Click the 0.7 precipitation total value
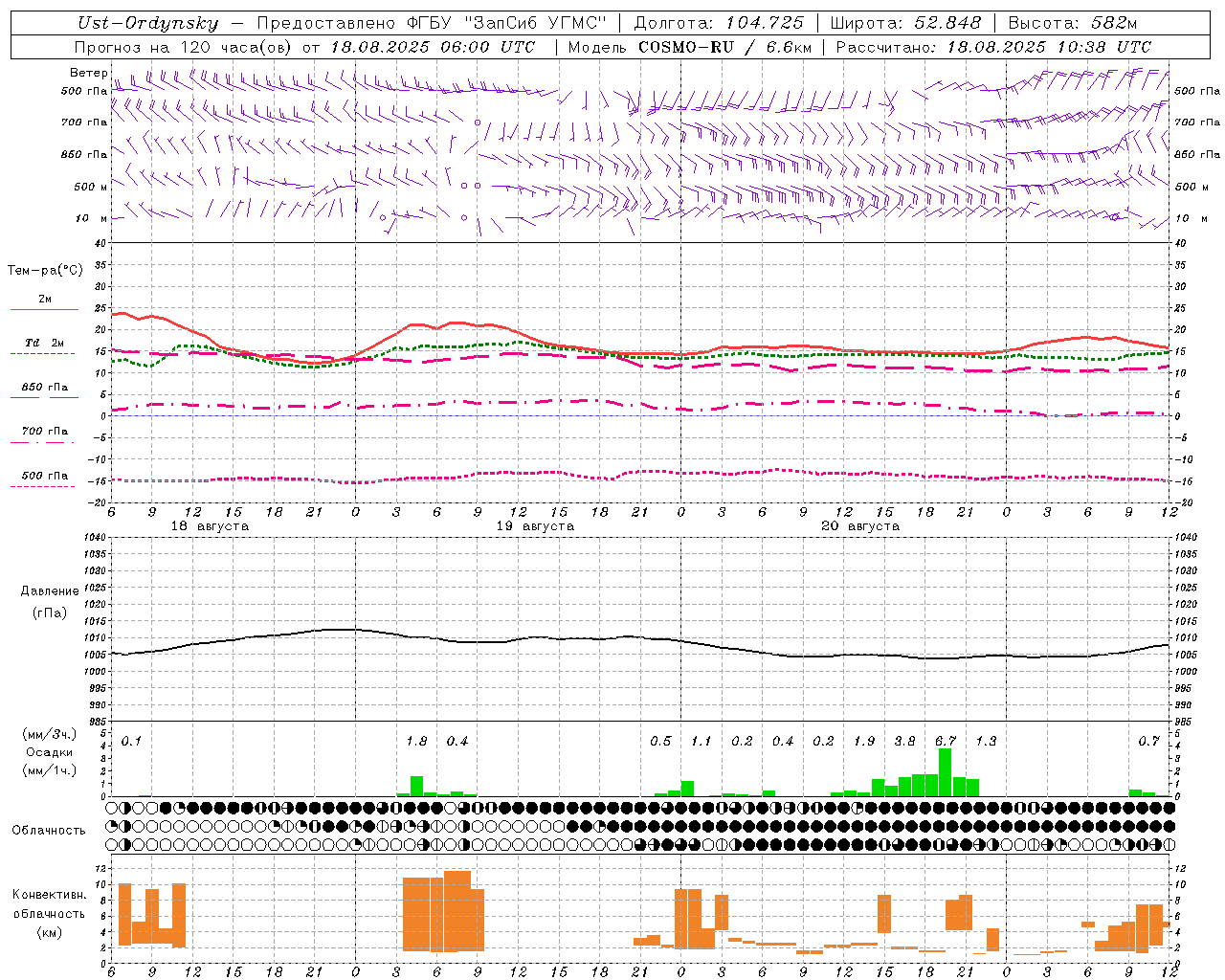 [x=1148, y=742]
